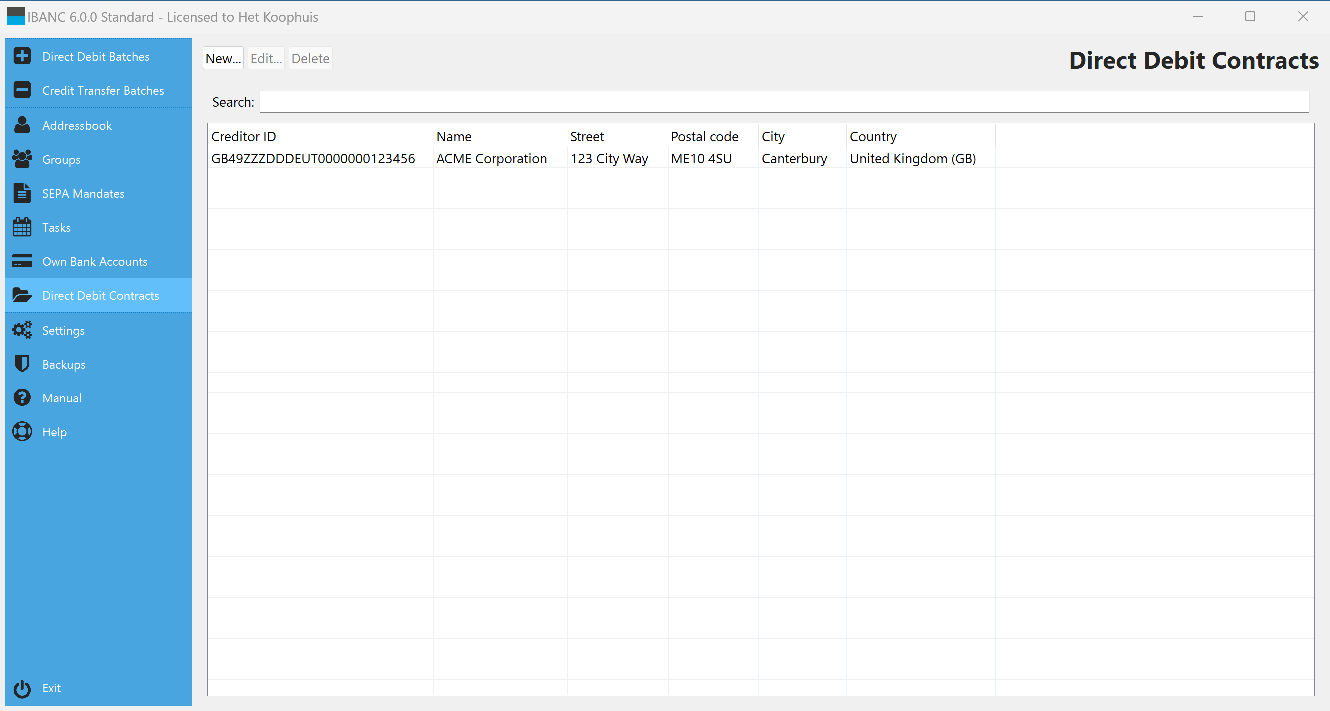1330x711 pixels.
Task: Click the Settings gears icon
Action: (22, 331)
